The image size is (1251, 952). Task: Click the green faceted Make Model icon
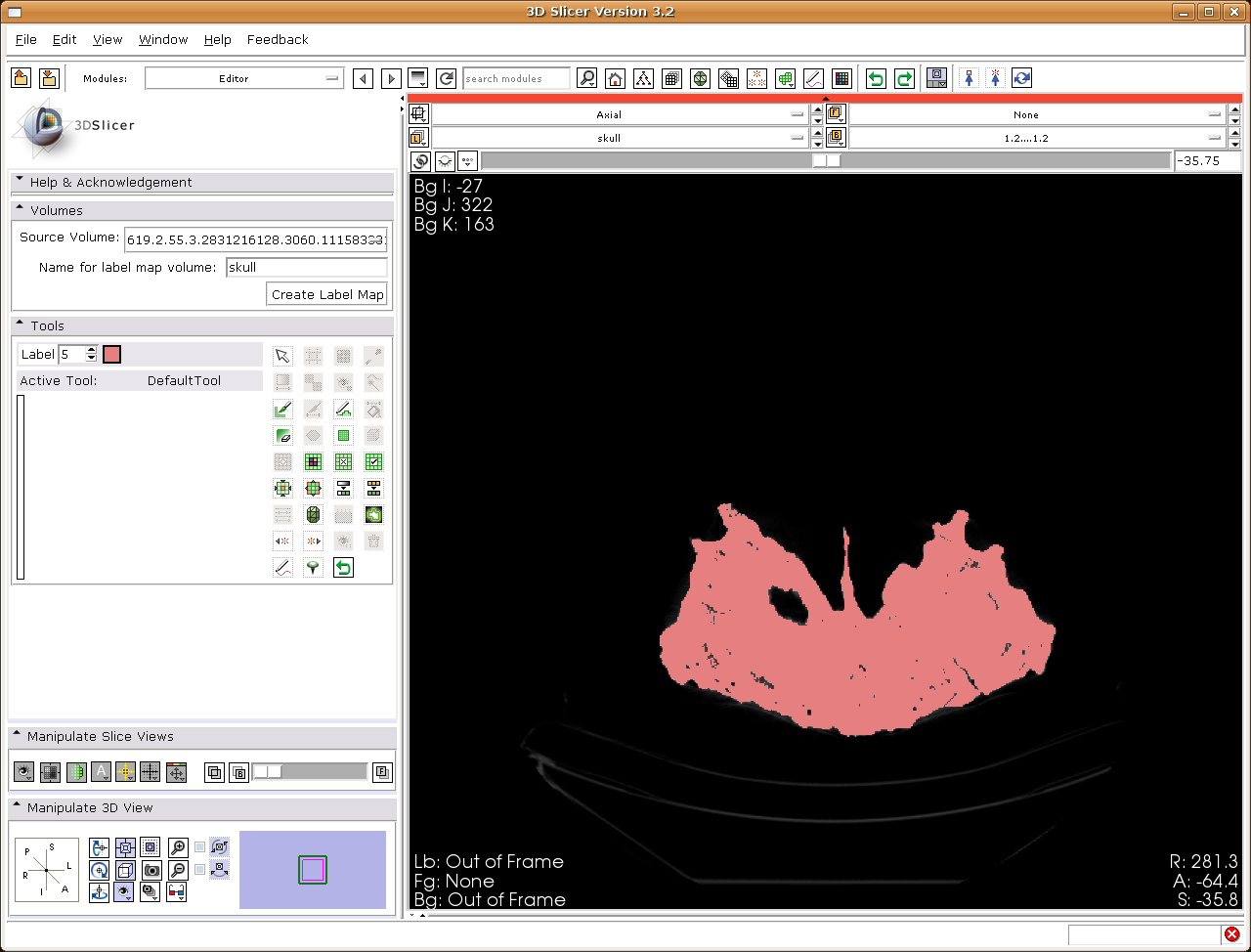point(313,514)
